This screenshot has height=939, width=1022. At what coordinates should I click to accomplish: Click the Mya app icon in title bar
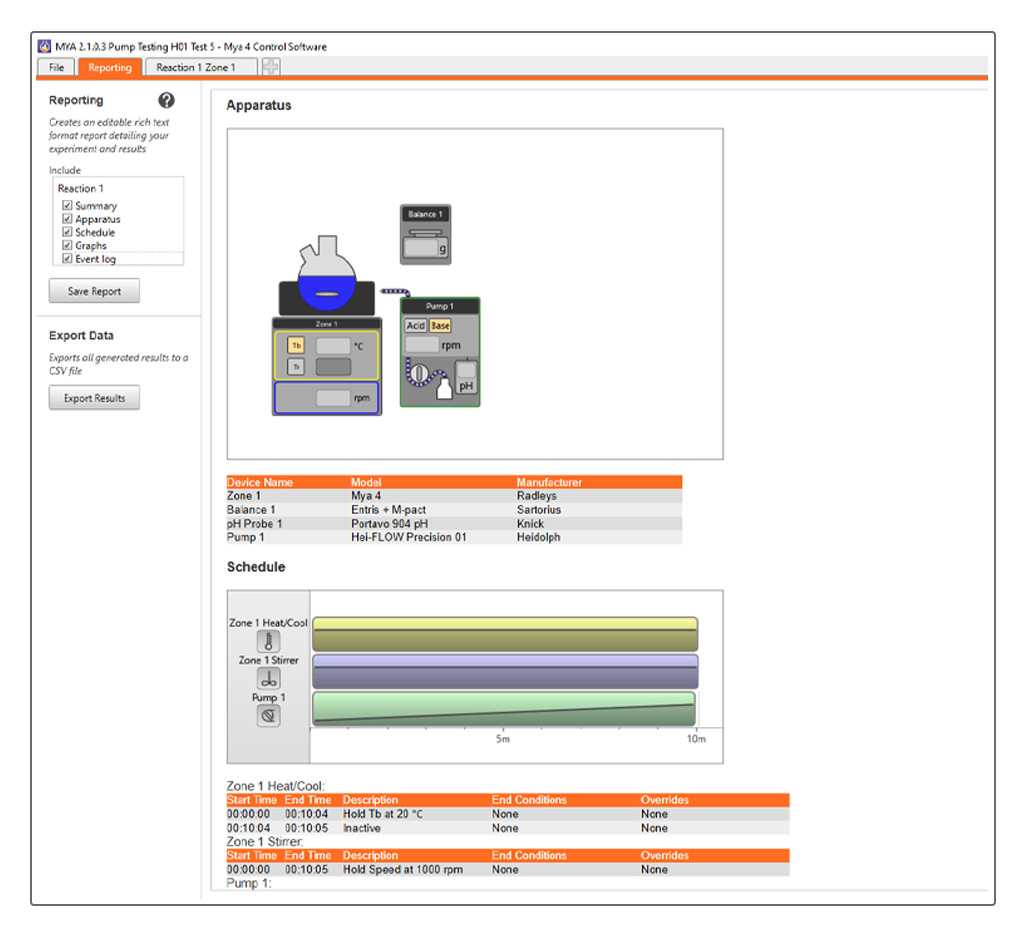(44, 46)
